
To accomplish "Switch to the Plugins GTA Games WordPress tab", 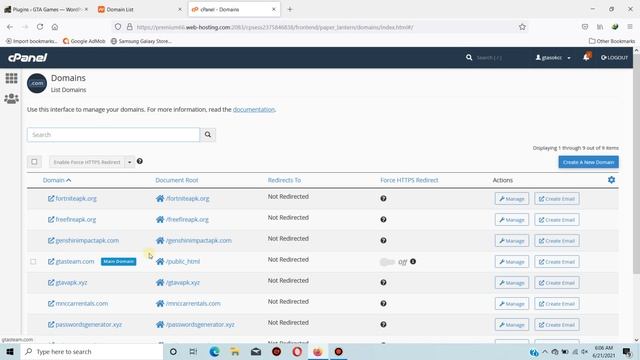I will click(46, 9).
